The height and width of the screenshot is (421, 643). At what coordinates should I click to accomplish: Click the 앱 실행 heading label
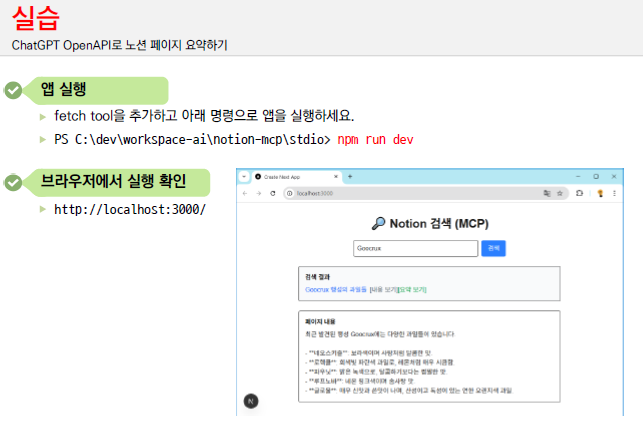tap(64, 89)
